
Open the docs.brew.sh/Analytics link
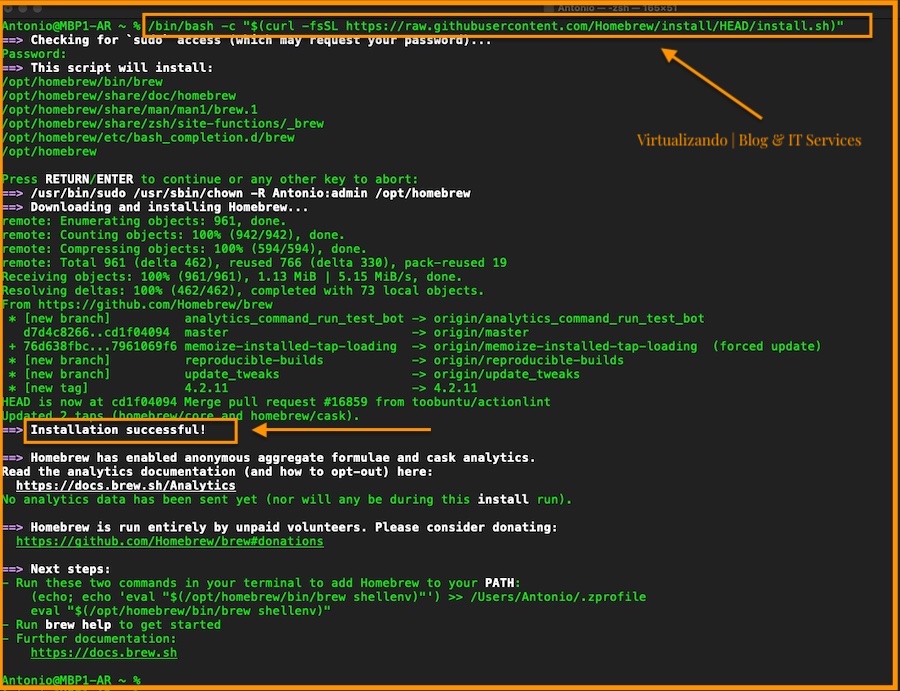click(x=126, y=486)
